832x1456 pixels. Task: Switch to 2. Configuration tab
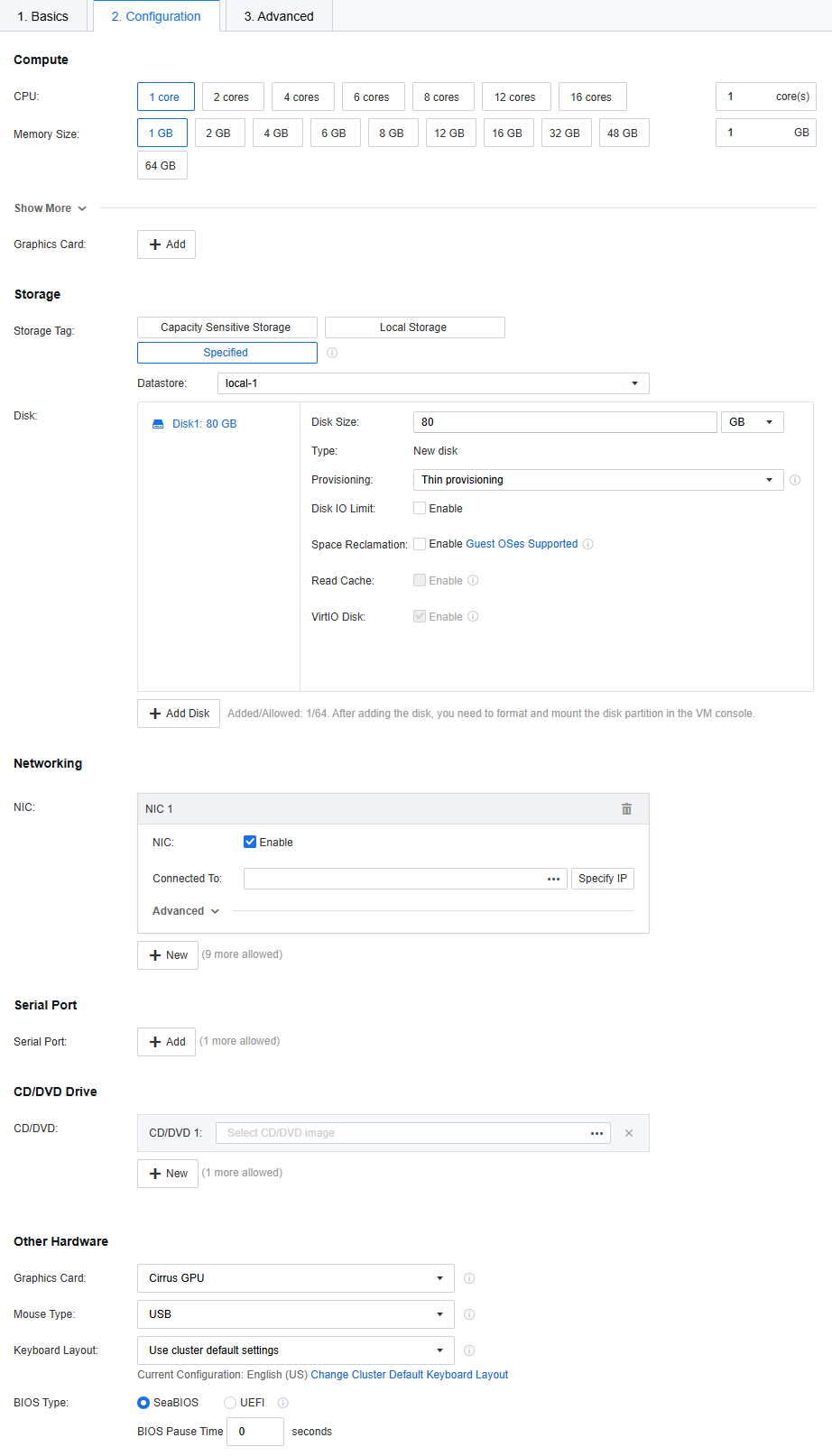tap(156, 16)
